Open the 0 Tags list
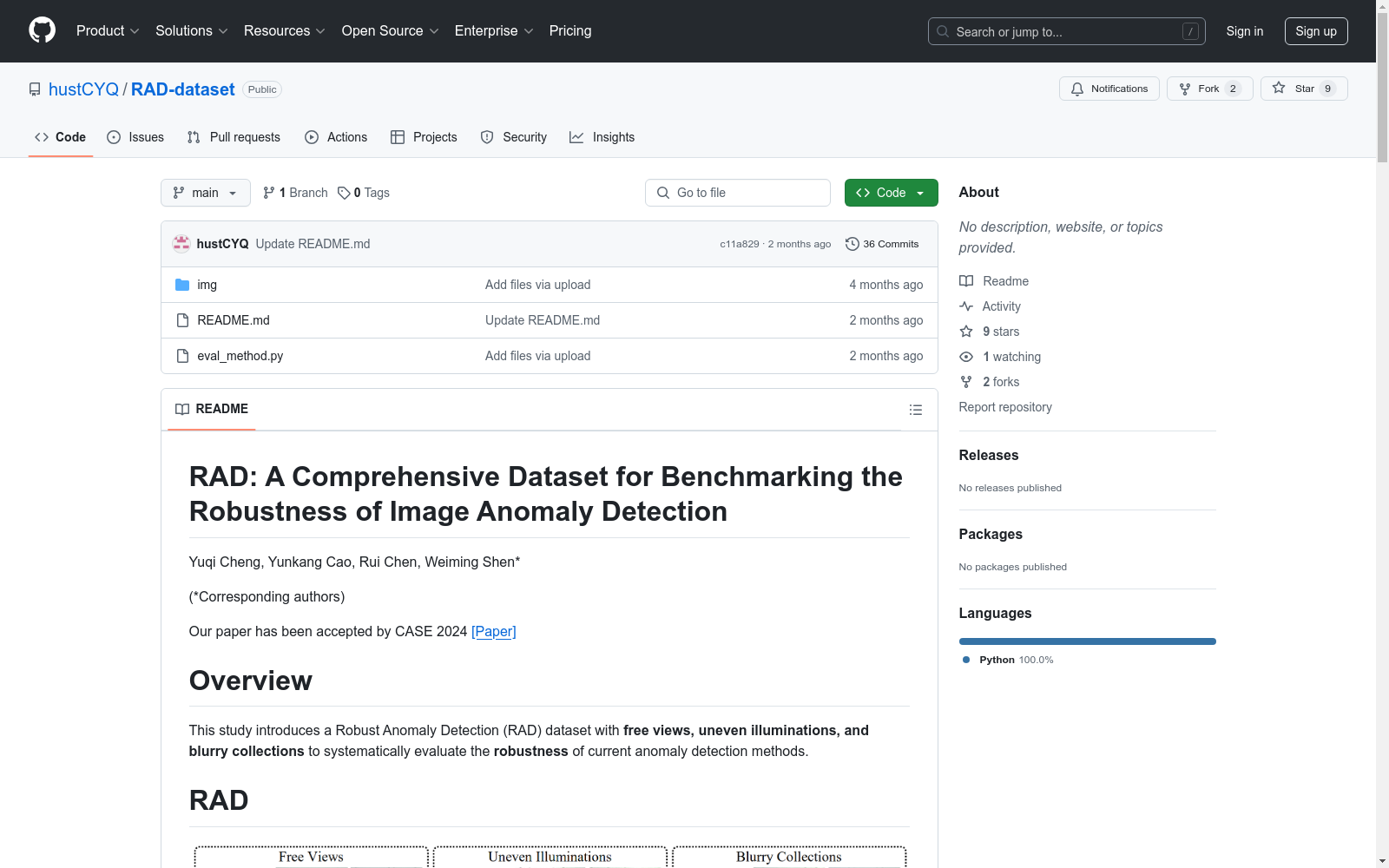Screen dimensions: 1389x868 [363, 193]
